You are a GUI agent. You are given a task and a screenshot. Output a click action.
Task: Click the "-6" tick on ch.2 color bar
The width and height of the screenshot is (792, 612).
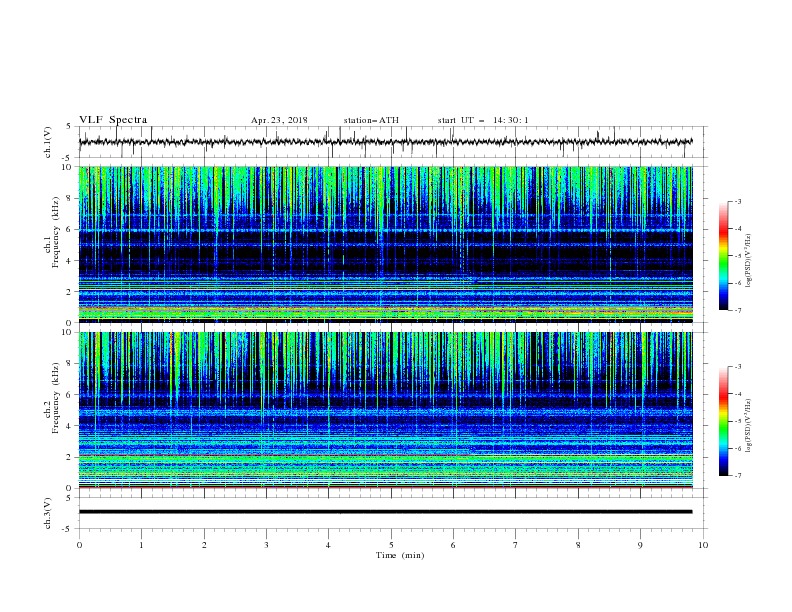(x=738, y=448)
